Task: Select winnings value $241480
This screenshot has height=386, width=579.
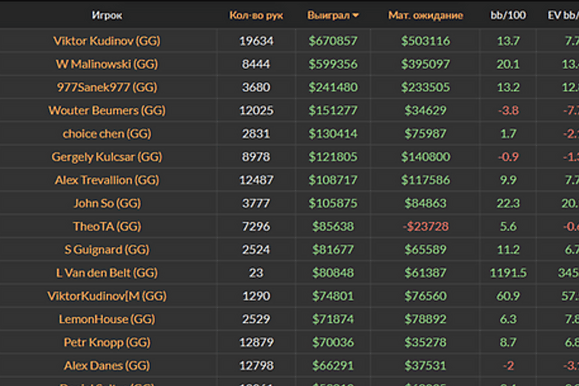Action: coord(333,87)
